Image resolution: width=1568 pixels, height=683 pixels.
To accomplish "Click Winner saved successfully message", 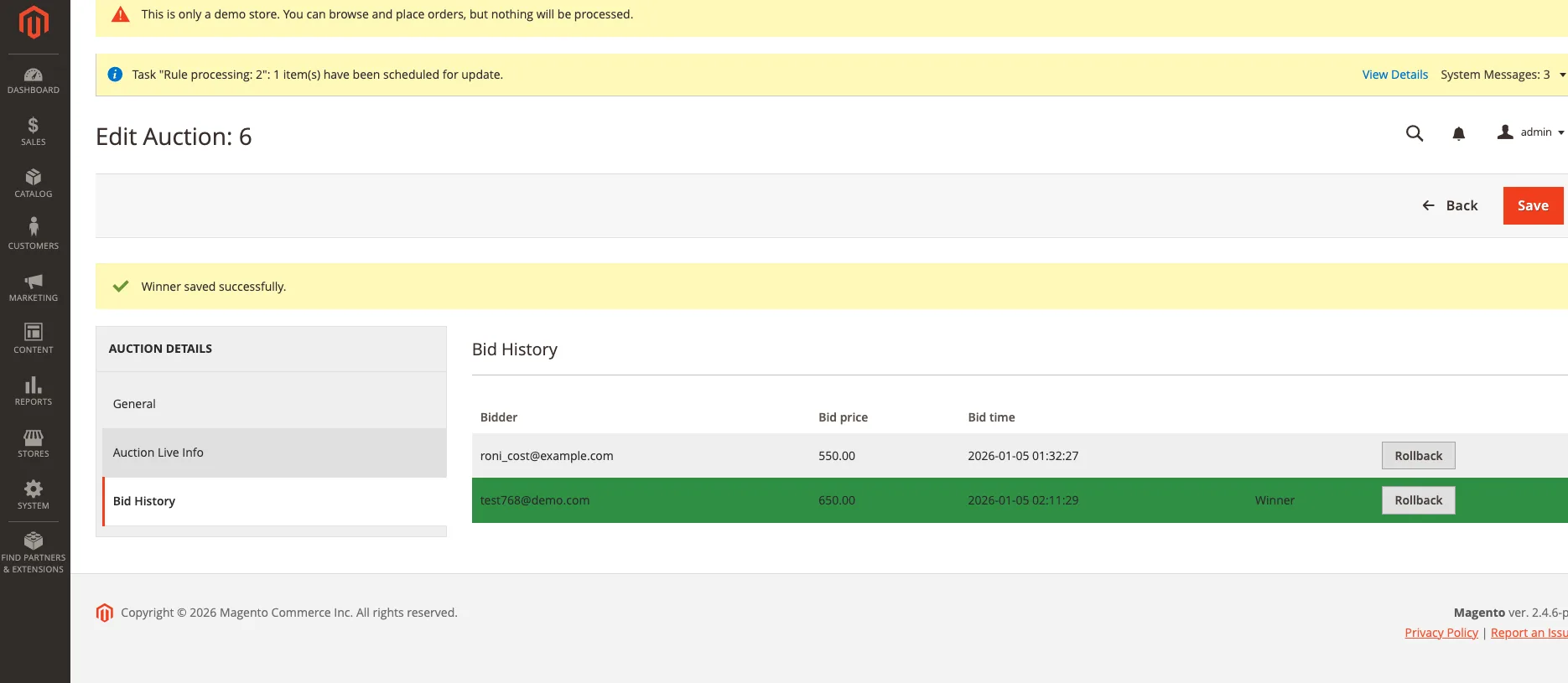I will point(214,287).
